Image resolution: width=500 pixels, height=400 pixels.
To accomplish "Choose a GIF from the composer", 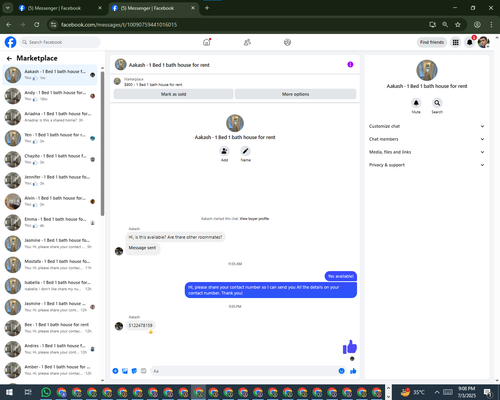I will pyautogui.click(x=143, y=371).
